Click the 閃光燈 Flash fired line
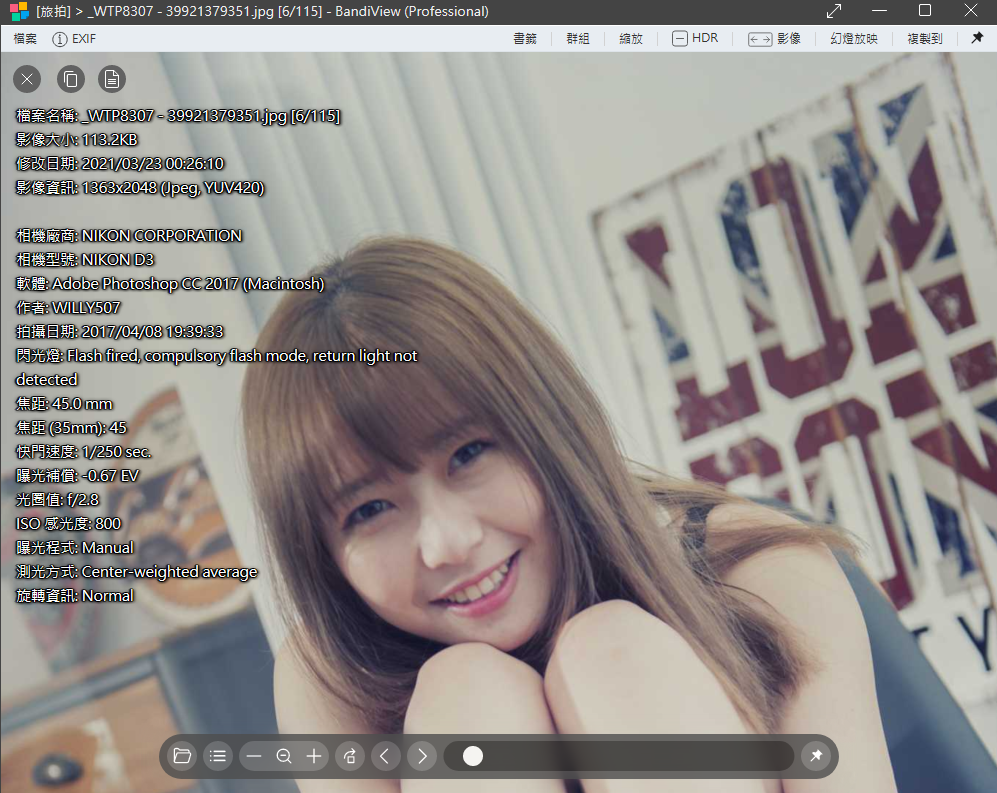Screen dimensions: 997x793 coord(216,368)
